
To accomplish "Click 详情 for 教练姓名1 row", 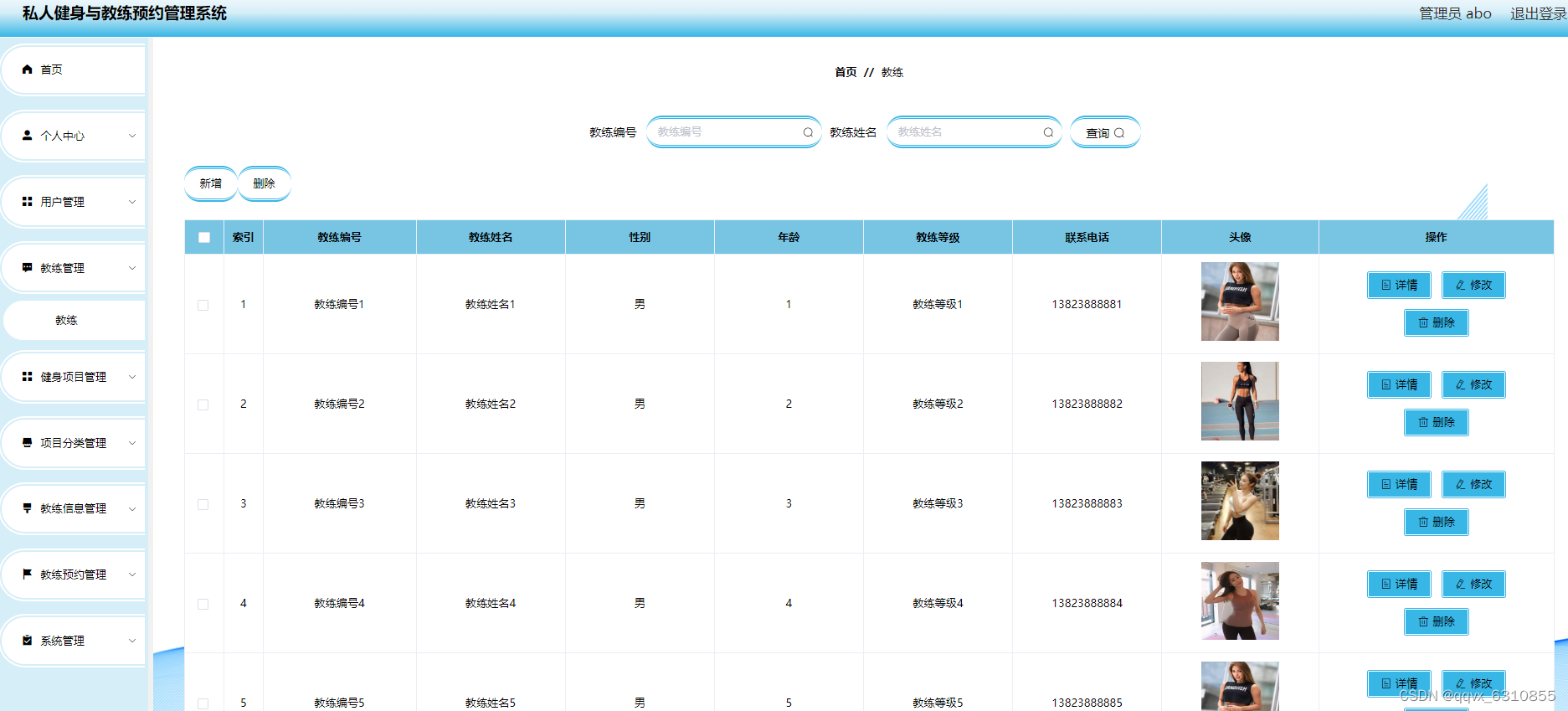I will [x=1399, y=285].
